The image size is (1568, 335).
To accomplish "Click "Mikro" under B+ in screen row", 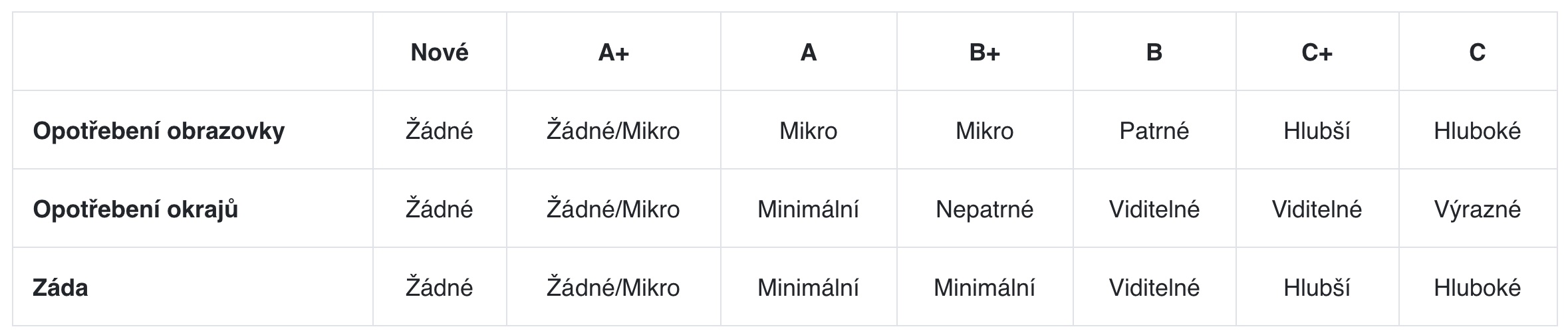I will tap(984, 130).
